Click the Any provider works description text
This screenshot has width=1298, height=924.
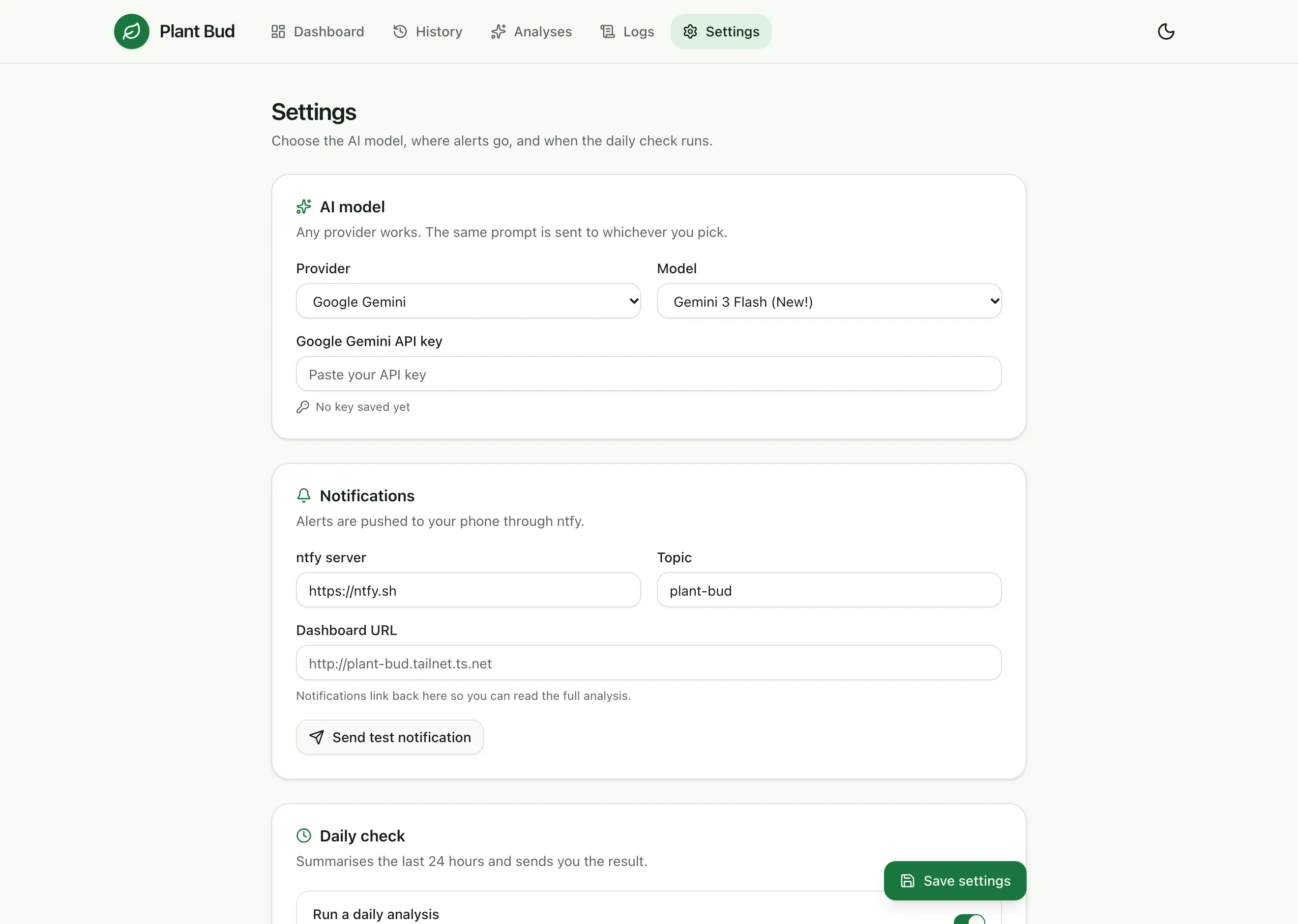point(511,232)
